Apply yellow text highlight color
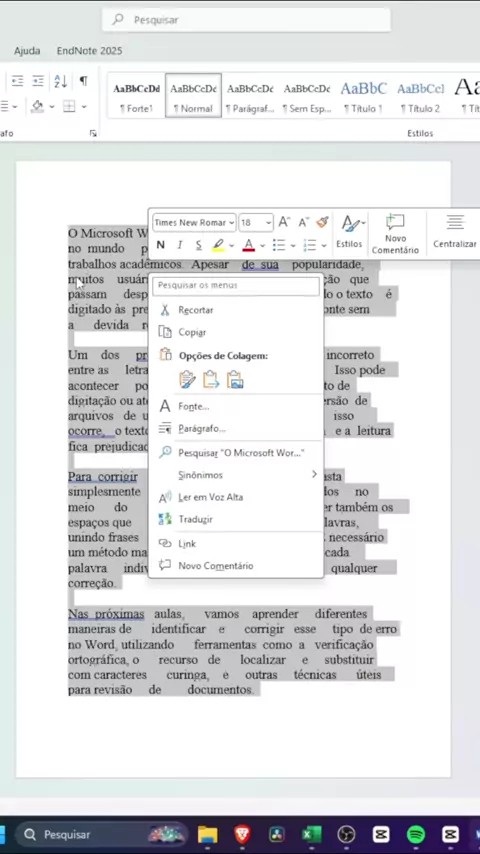The width and height of the screenshot is (480, 854). [x=218, y=245]
